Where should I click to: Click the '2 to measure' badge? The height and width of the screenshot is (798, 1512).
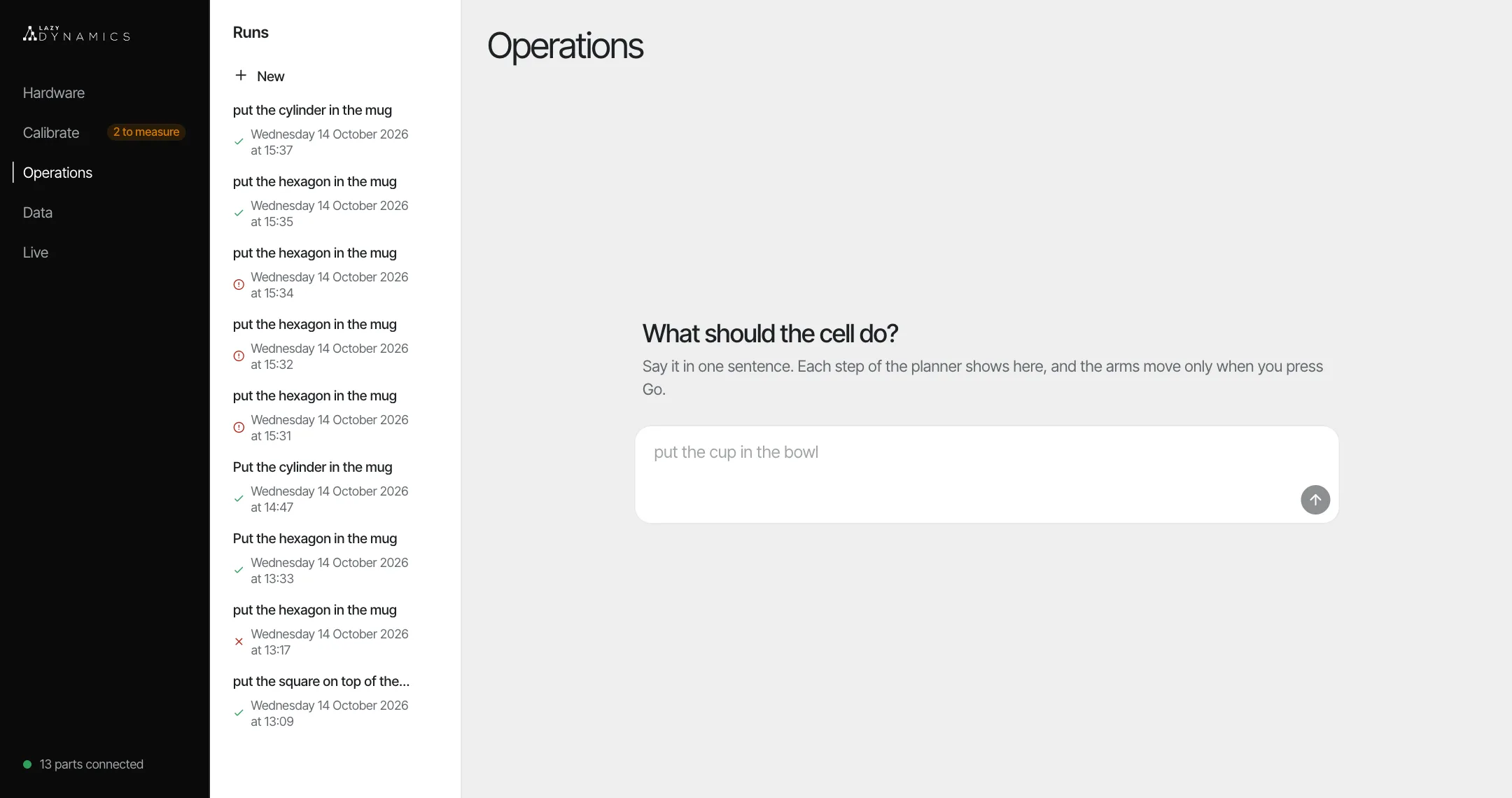(x=146, y=132)
